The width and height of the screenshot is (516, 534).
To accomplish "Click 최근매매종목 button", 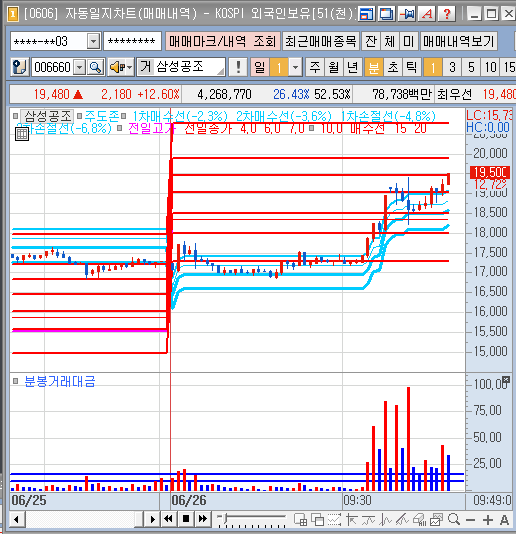I will point(320,41).
